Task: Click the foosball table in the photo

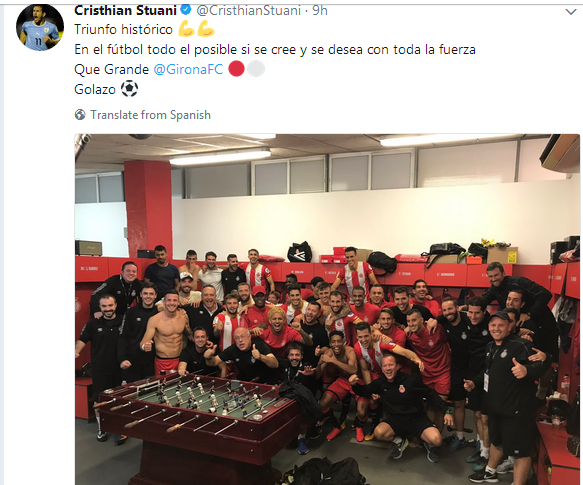Action: [197, 422]
